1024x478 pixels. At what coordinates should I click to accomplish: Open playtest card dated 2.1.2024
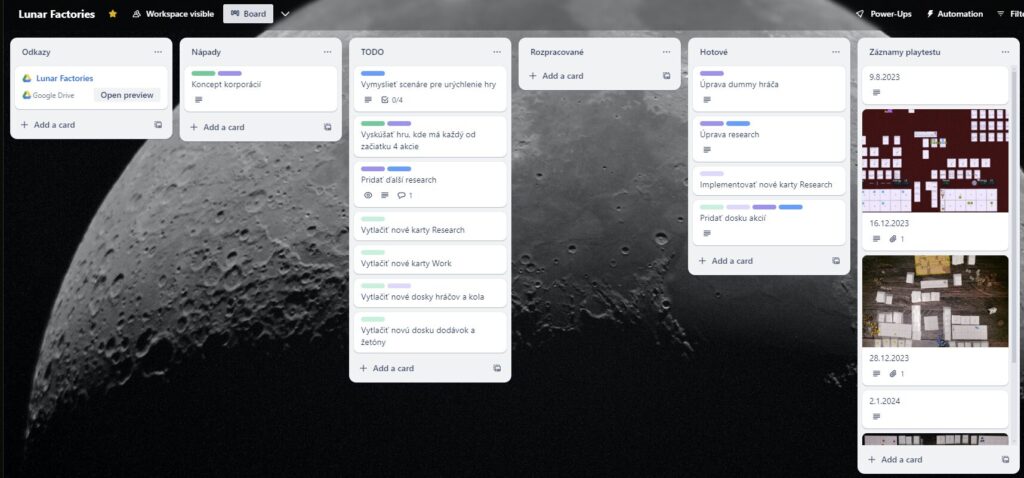935,409
